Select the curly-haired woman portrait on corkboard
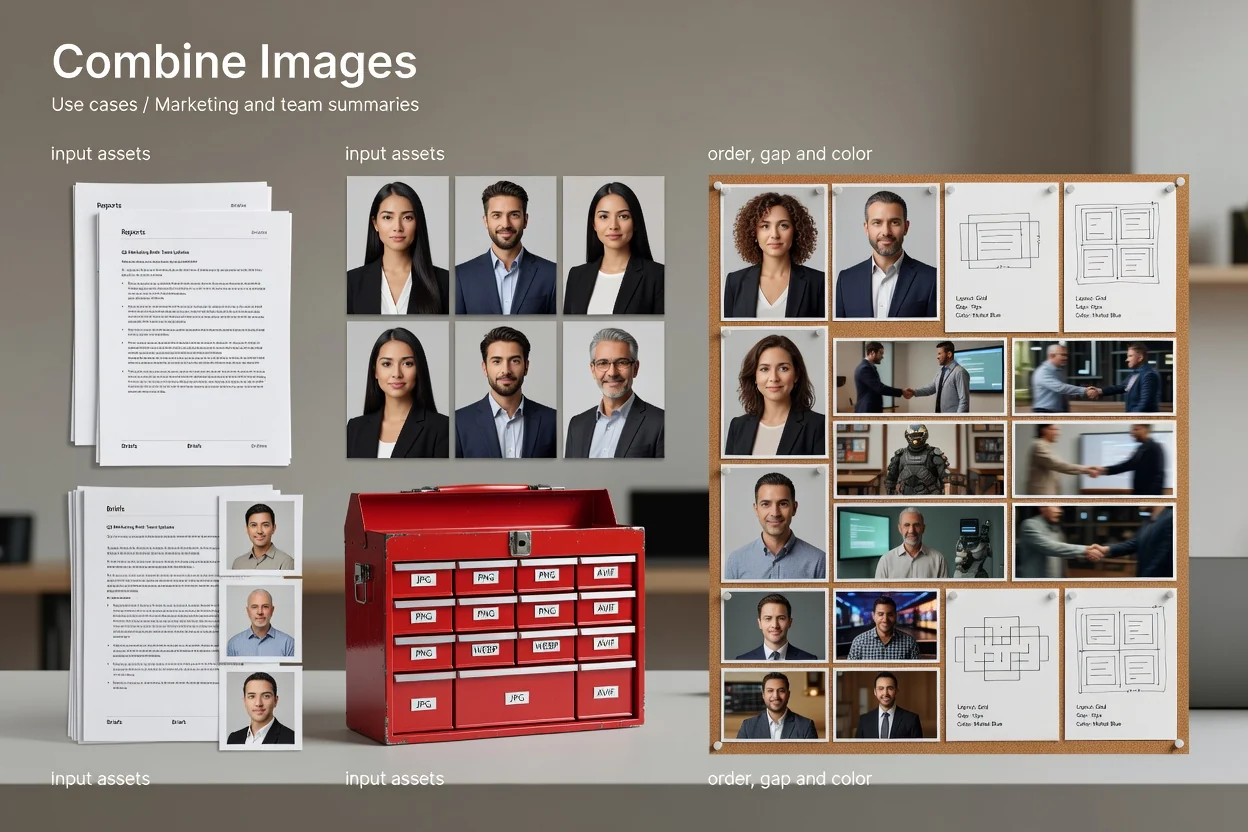The width and height of the screenshot is (1248, 832). pyautogui.click(x=774, y=253)
